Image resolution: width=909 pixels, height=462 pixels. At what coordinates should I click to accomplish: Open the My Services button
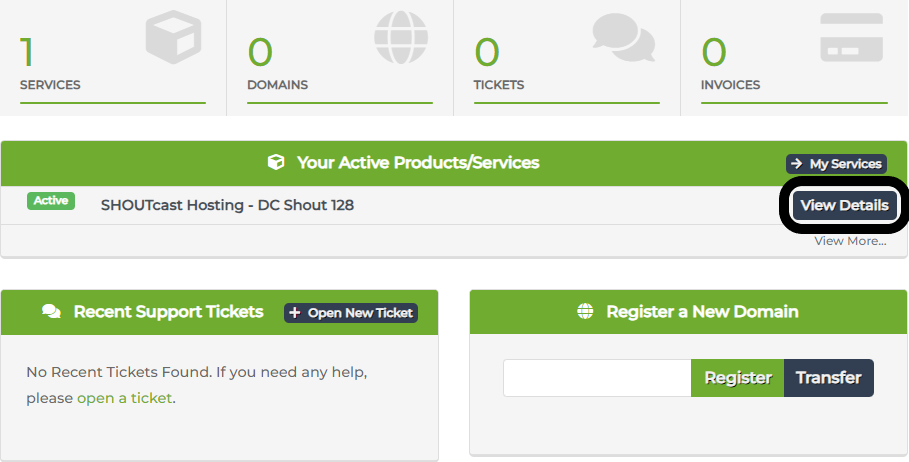(837, 163)
